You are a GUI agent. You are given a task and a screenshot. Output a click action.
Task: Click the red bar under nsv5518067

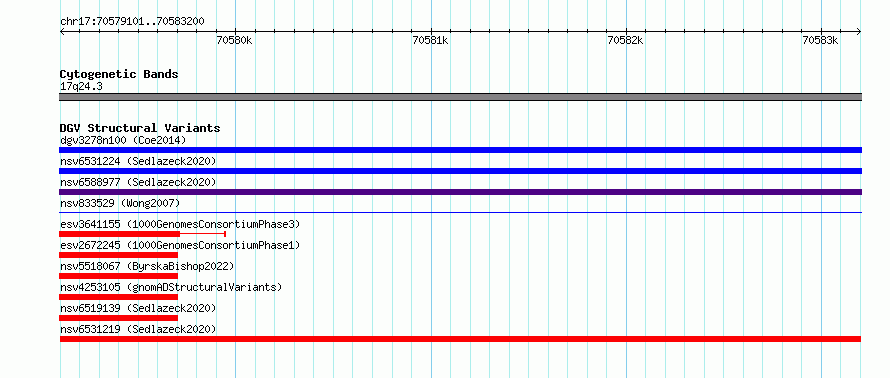click(119, 276)
